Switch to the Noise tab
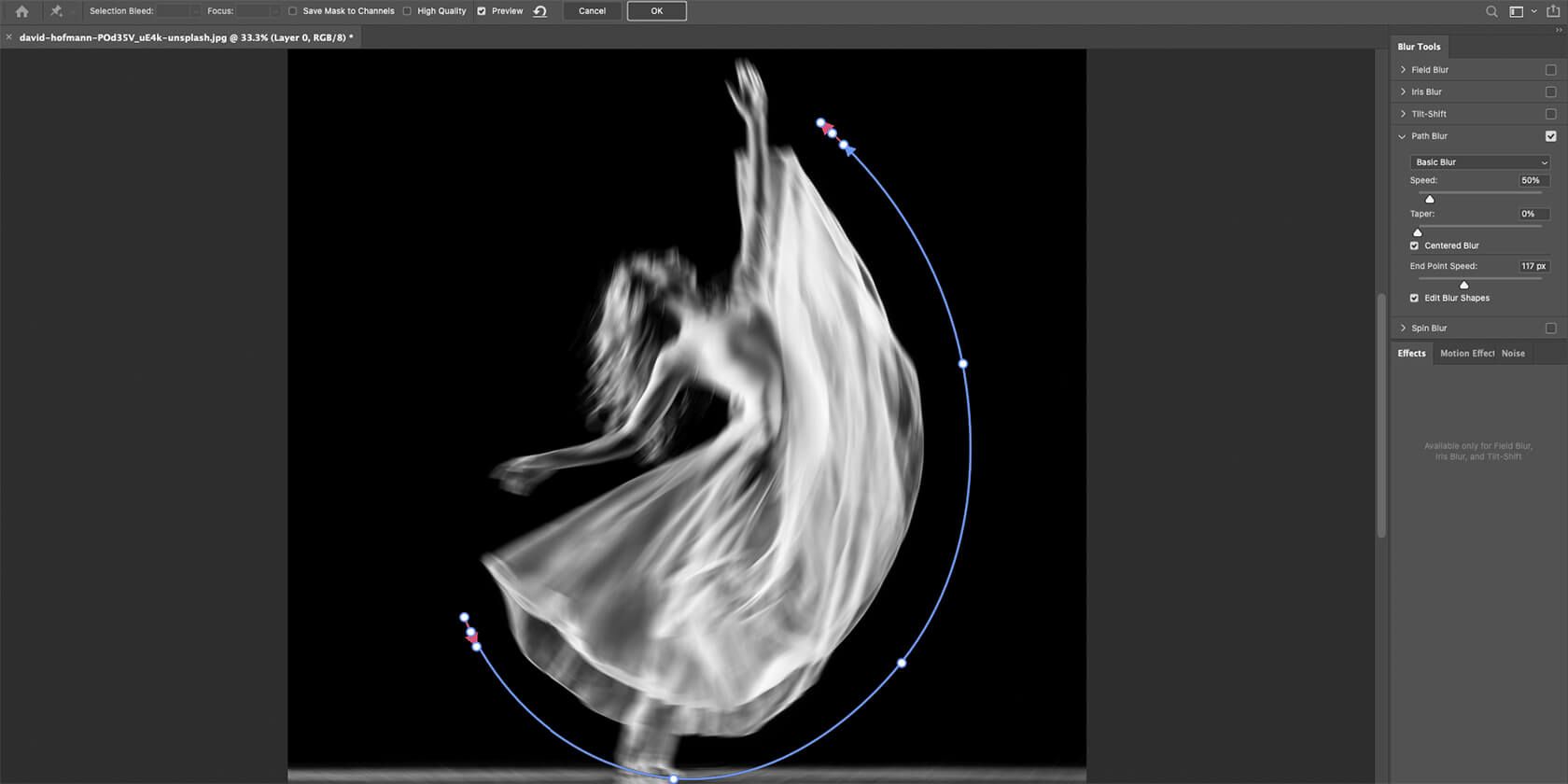The width and height of the screenshot is (1568, 784). (1513, 353)
